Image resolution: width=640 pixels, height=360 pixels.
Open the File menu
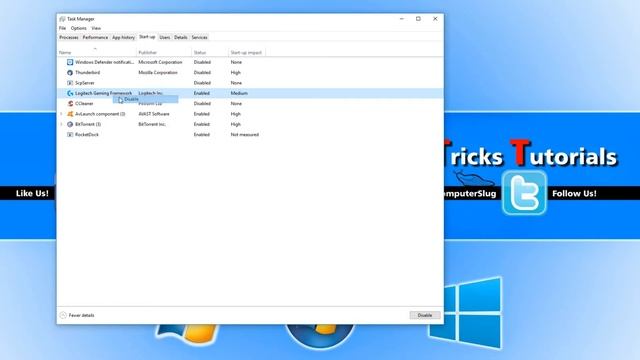[62, 28]
